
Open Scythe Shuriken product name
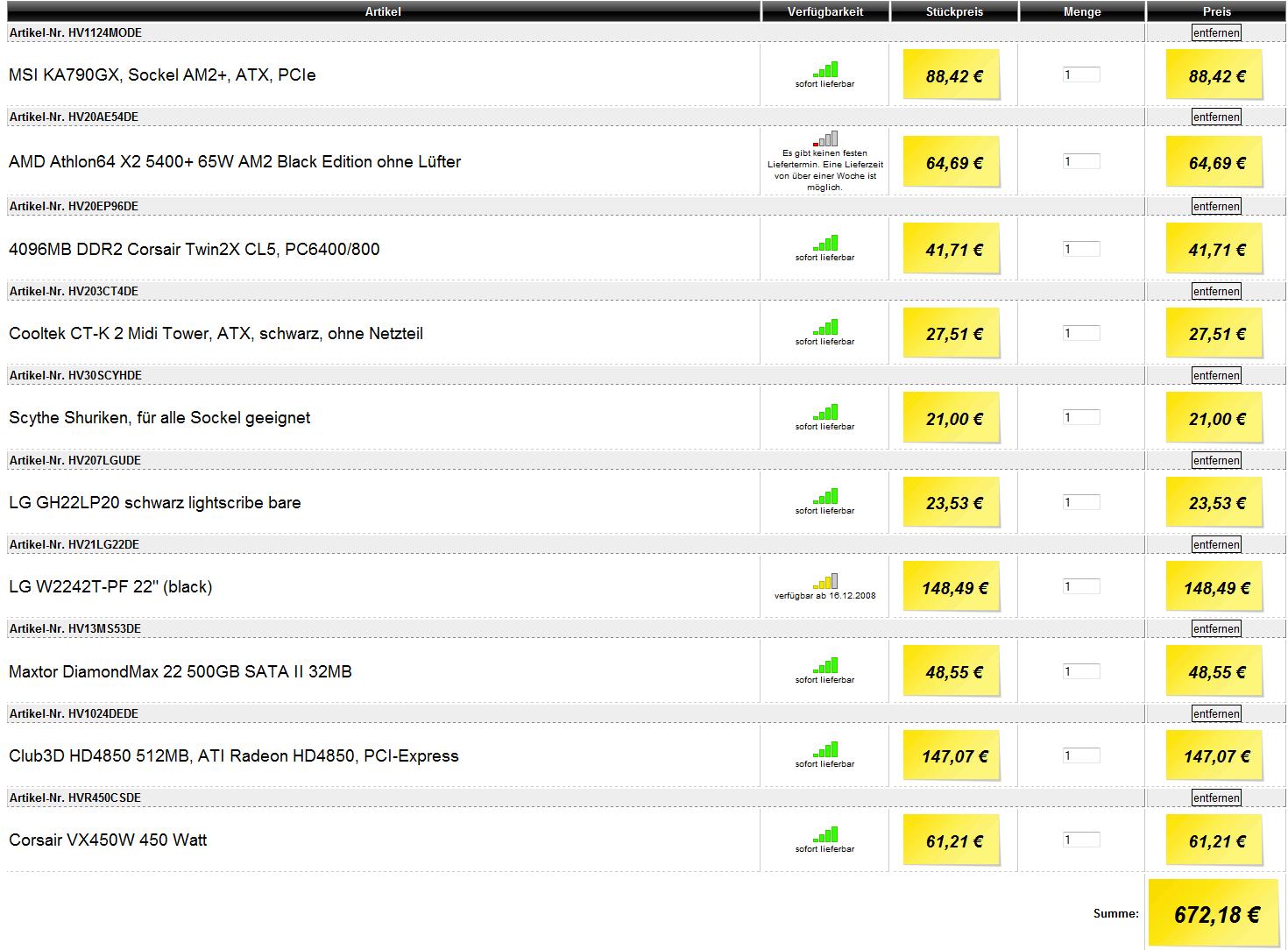(159, 418)
